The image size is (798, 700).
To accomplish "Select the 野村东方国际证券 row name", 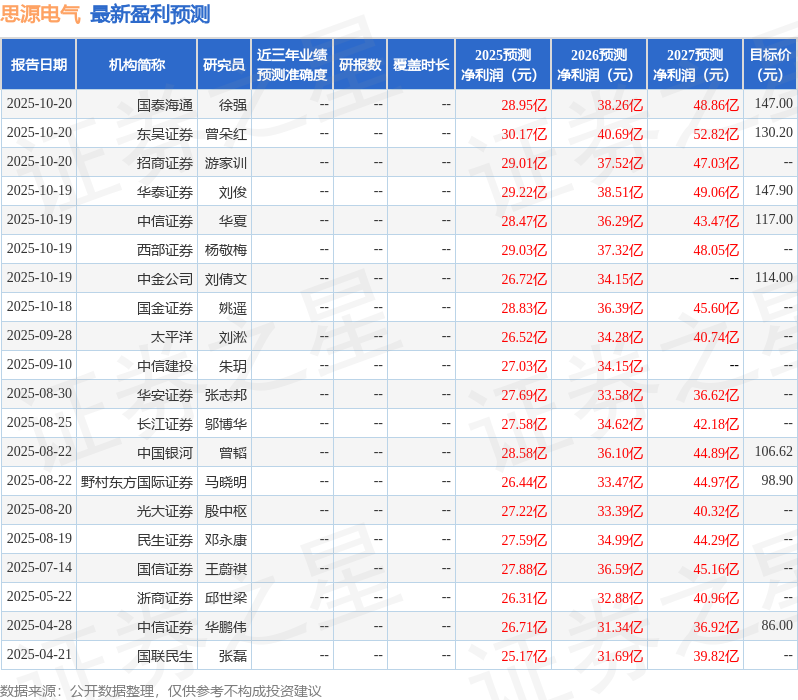I will [137, 482].
